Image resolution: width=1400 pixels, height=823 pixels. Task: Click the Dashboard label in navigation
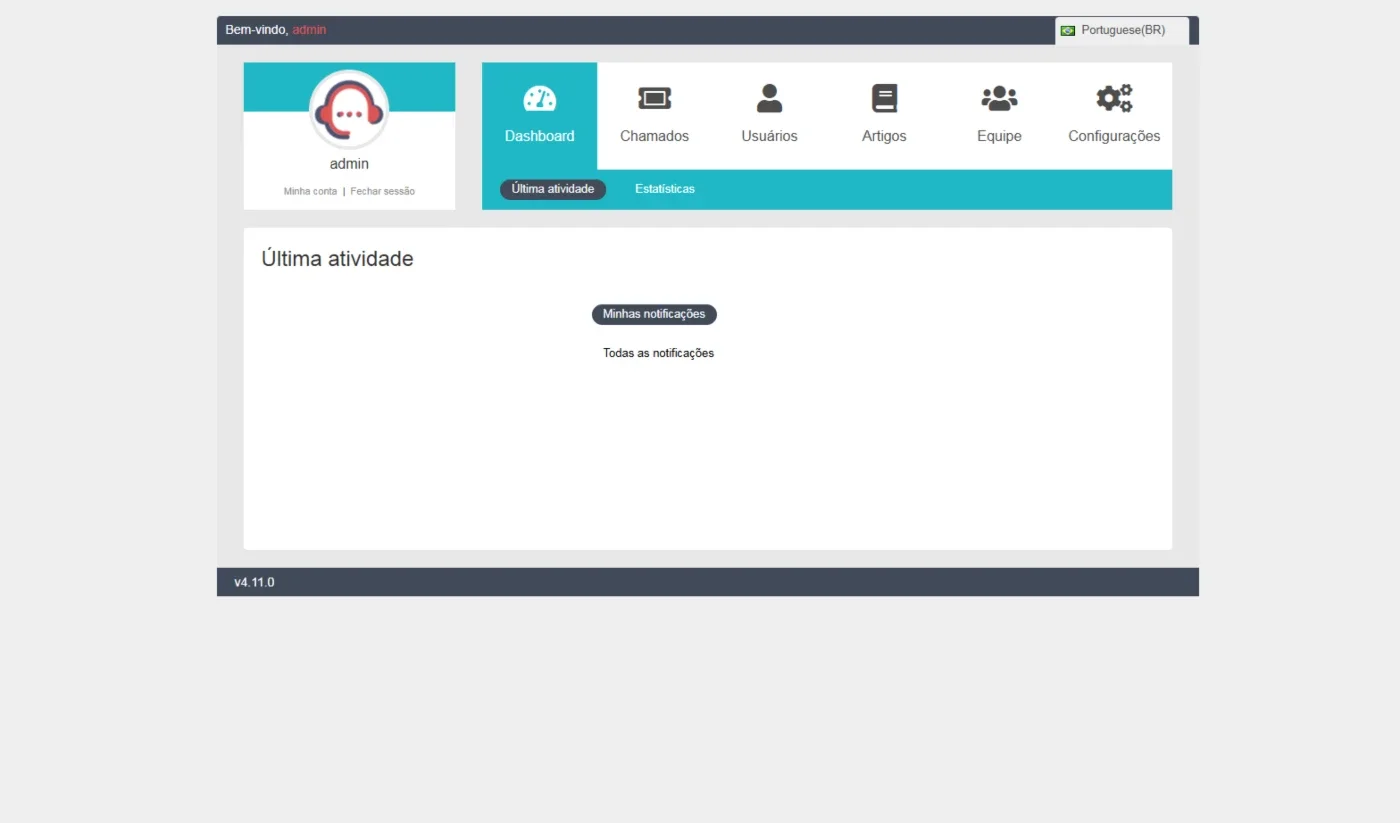540,136
